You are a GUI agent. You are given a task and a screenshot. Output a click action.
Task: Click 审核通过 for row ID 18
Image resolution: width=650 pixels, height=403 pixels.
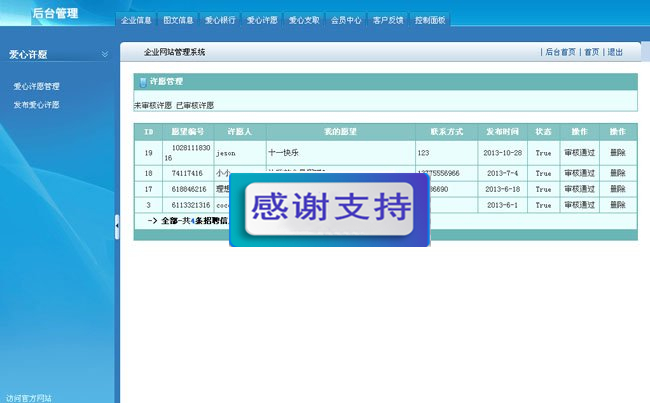tap(580, 173)
